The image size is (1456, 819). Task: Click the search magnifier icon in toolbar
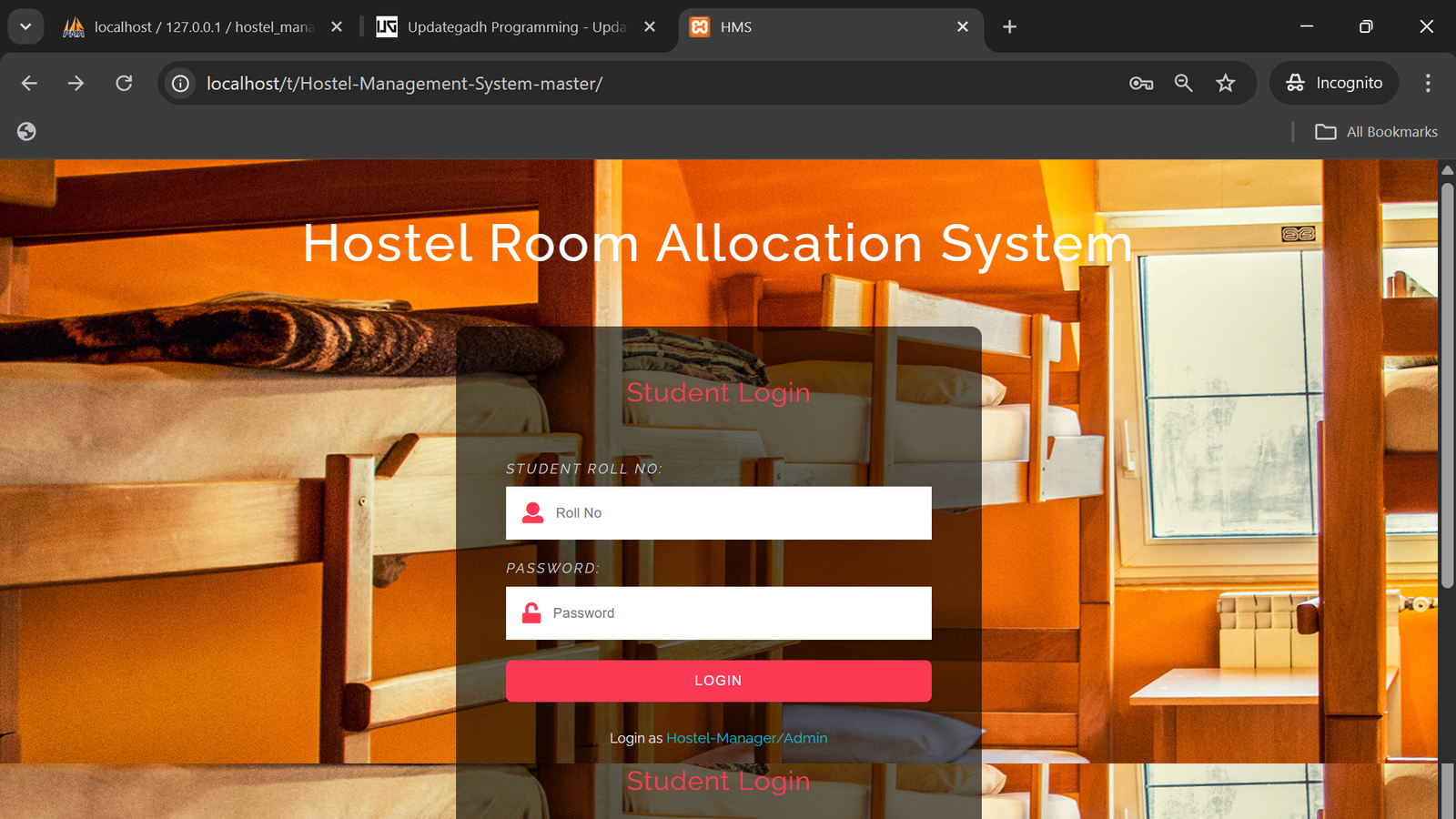pyautogui.click(x=1183, y=83)
